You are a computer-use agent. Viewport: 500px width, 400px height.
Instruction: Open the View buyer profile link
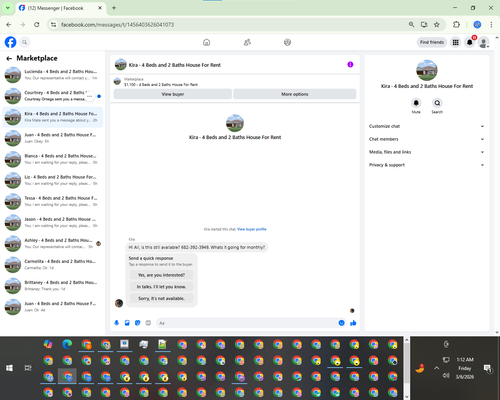coord(252,229)
